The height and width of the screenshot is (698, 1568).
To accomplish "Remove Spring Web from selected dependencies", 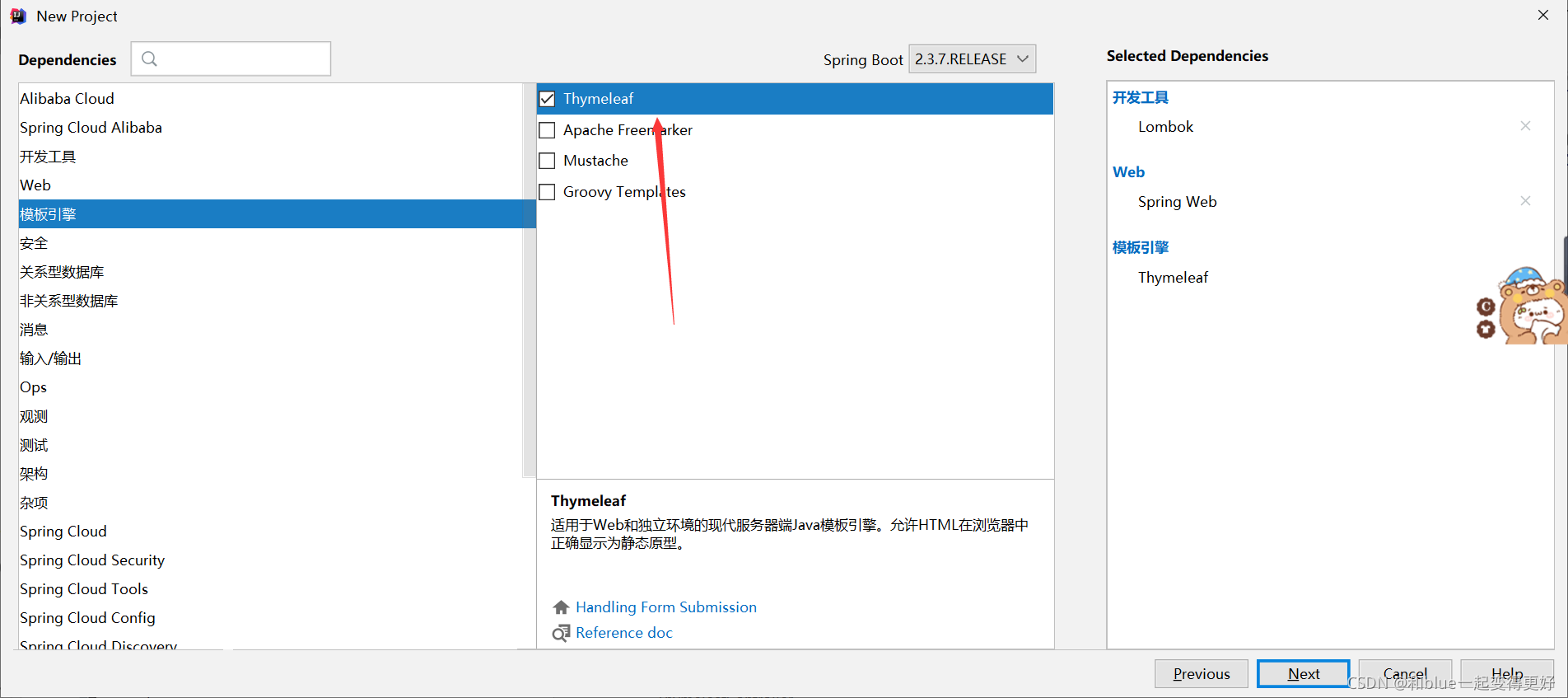I will click(x=1525, y=201).
